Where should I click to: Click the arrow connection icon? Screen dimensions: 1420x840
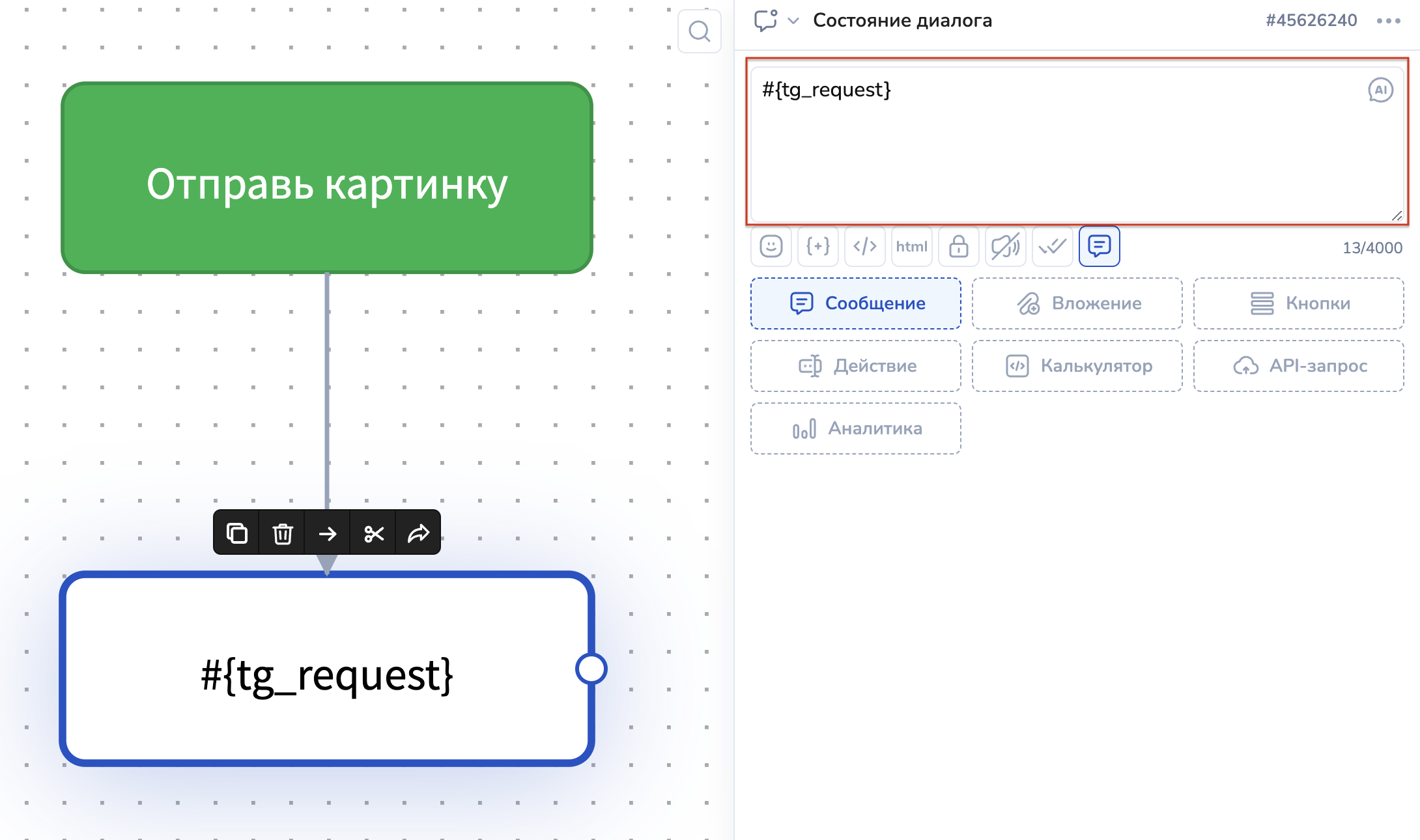tap(328, 533)
